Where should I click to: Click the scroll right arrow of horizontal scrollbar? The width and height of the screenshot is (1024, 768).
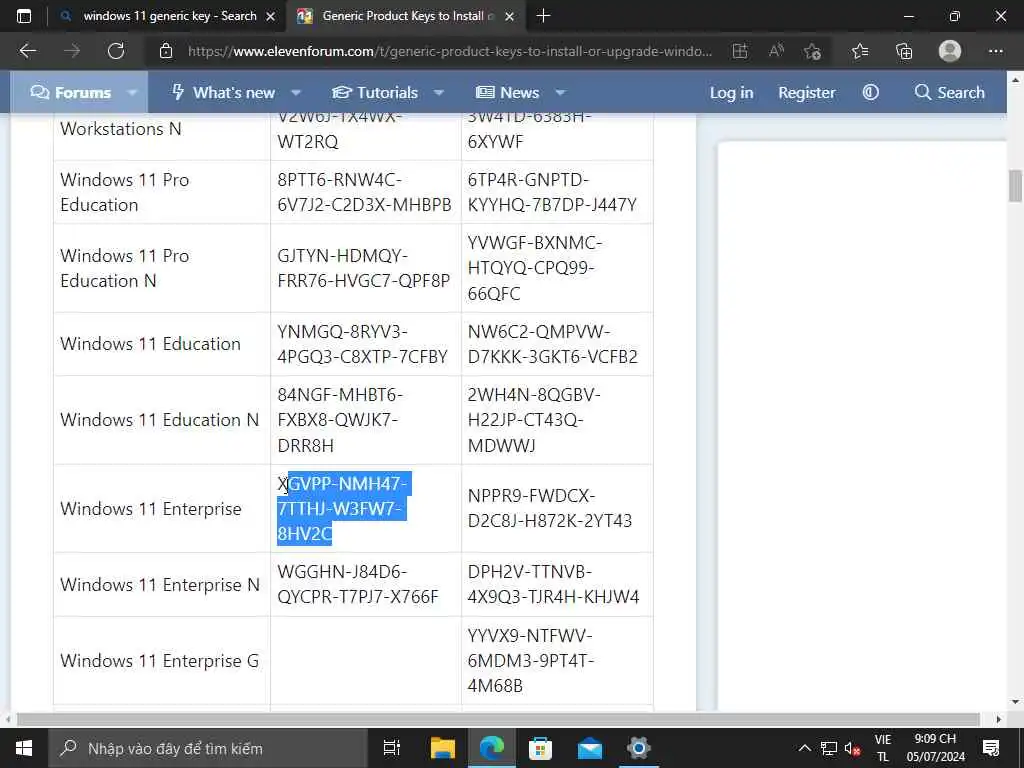pyautogui.click(x=998, y=719)
